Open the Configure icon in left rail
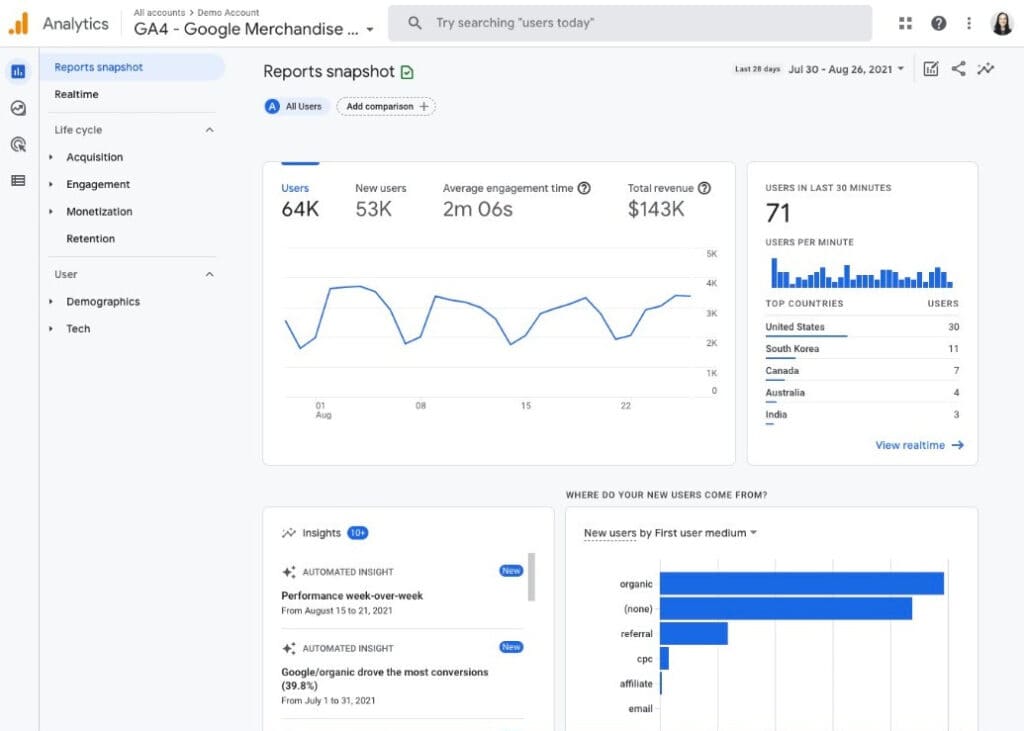 tap(18, 180)
